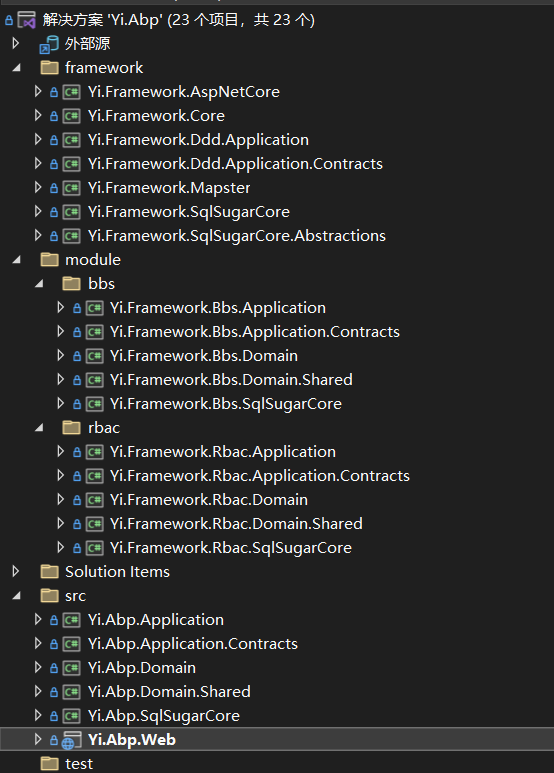Select the test folder
The height and width of the screenshot is (773, 554).
[79, 764]
